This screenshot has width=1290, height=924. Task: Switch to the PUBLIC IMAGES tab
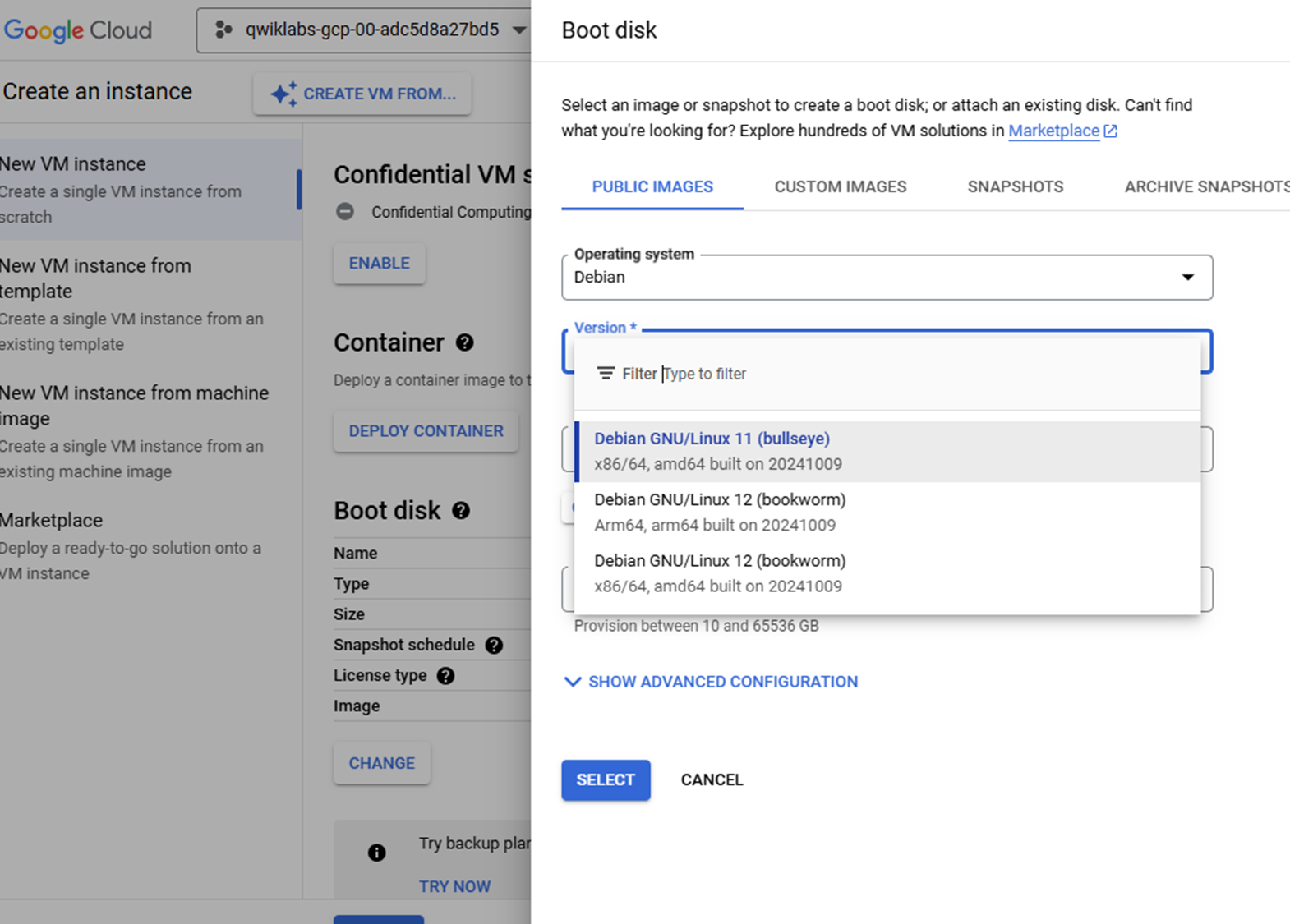tap(652, 186)
